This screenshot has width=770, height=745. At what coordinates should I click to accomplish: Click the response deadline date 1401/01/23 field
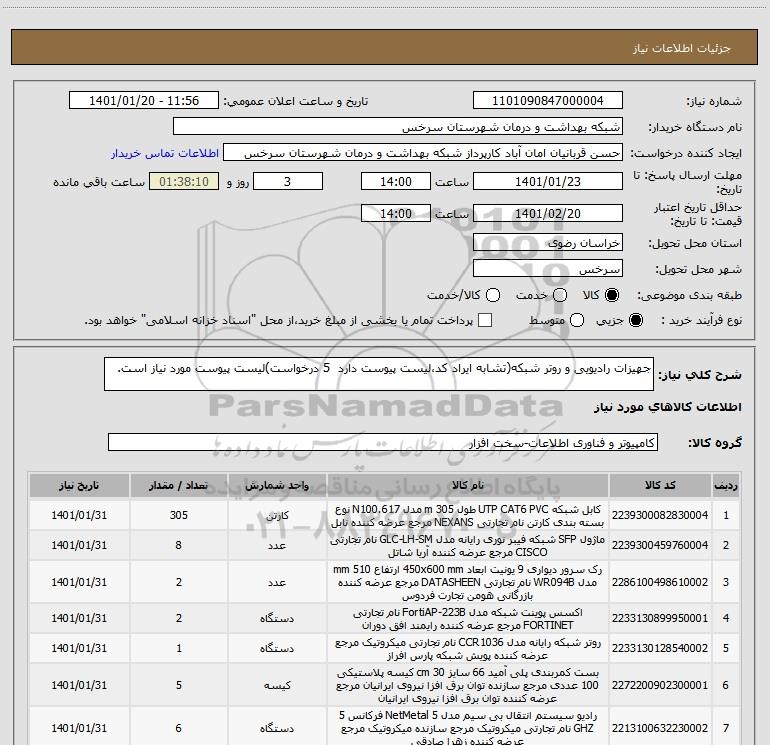click(x=548, y=182)
